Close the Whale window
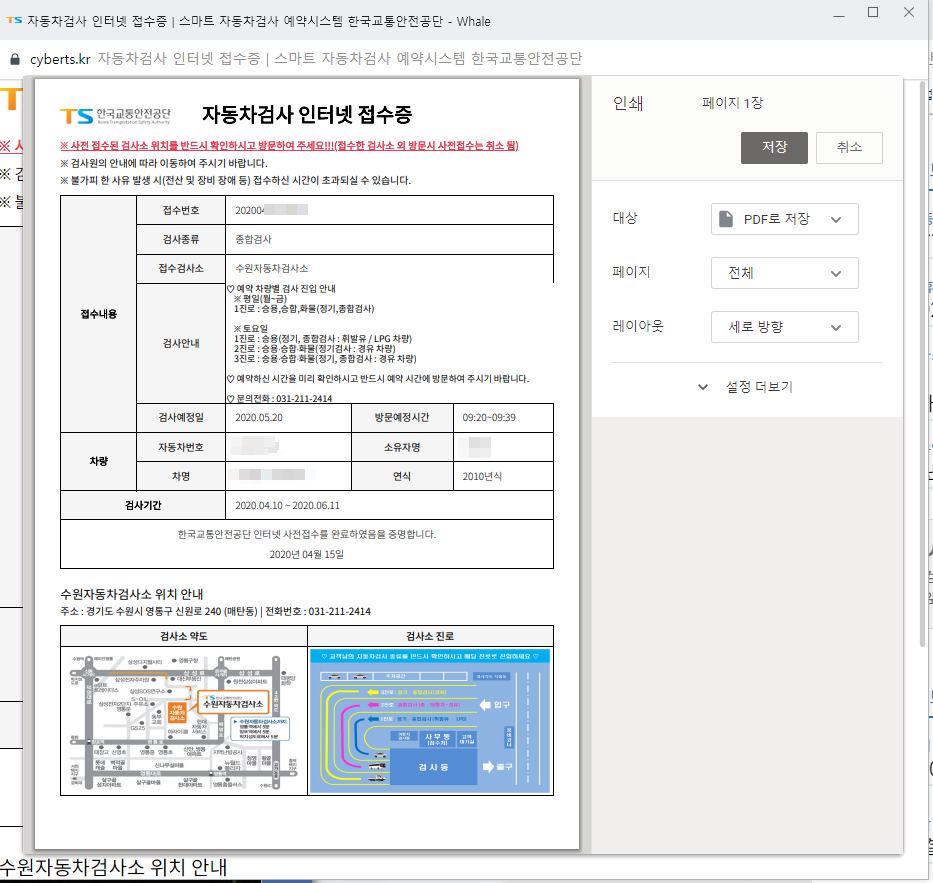Screen dimensions: 933x883 pos(909,12)
